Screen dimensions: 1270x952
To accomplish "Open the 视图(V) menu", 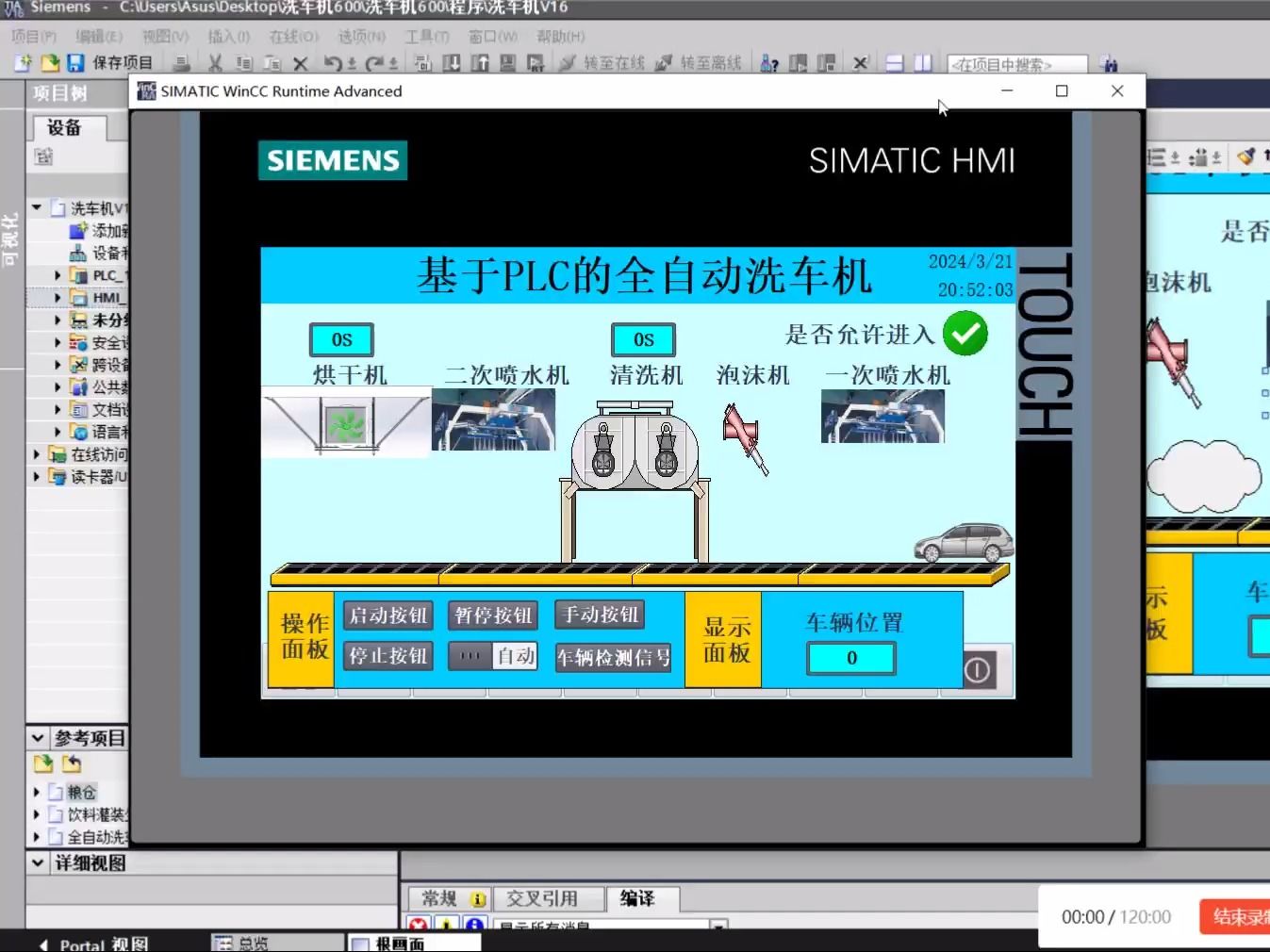I will (166, 36).
